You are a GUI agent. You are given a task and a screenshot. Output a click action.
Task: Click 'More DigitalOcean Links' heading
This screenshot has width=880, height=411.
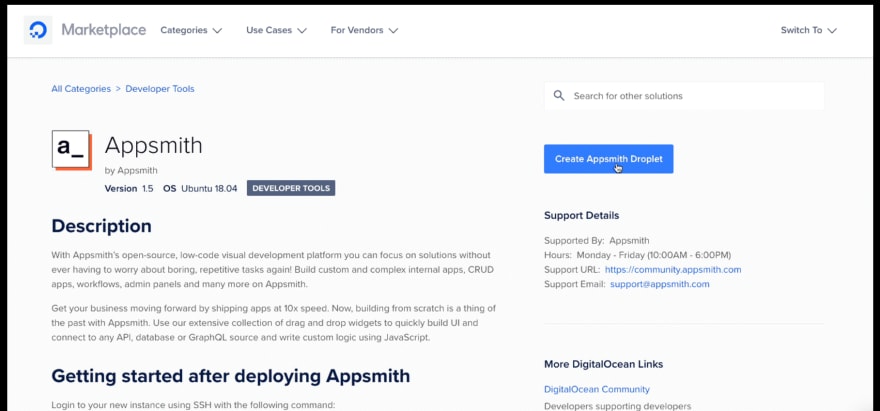click(x=603, y=364)
